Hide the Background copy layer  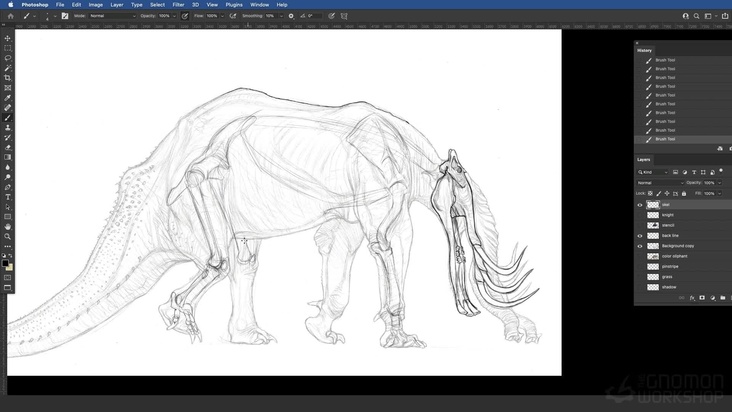[x=640, y=246]
